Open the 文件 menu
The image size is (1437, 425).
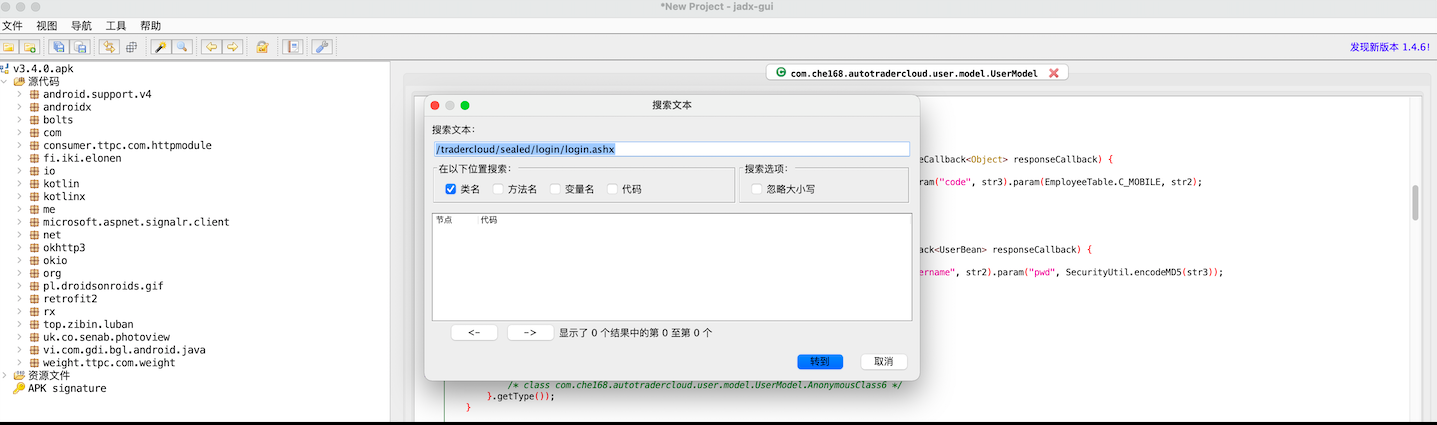[12, 26]
